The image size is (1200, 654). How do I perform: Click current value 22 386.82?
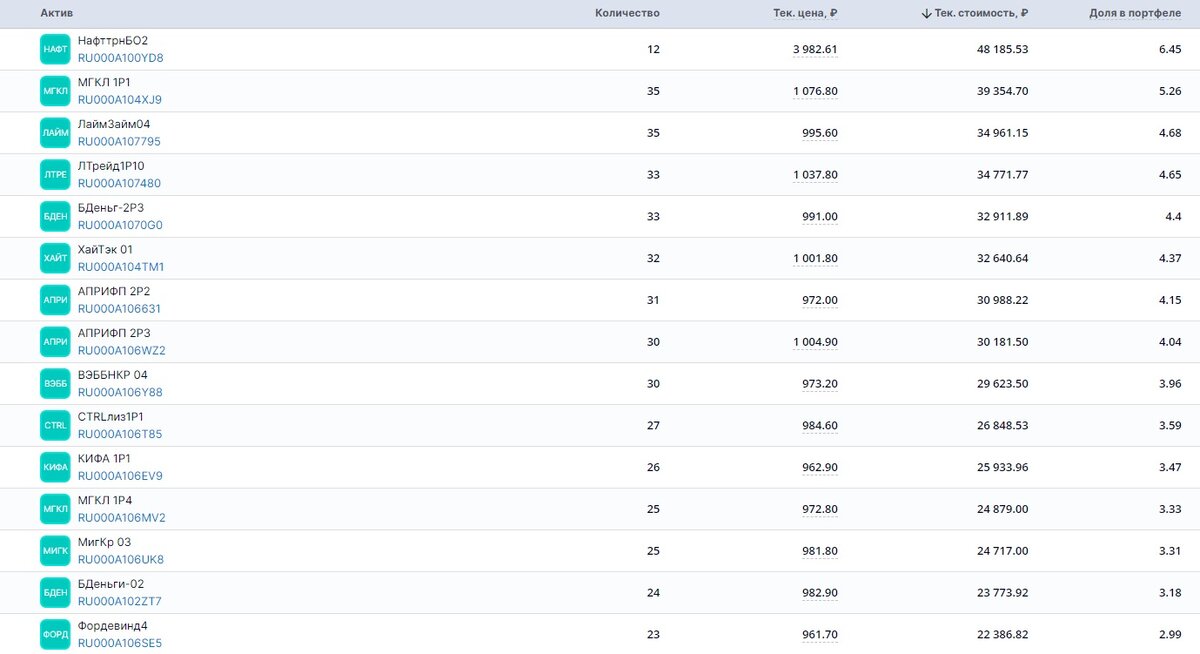1003,634
